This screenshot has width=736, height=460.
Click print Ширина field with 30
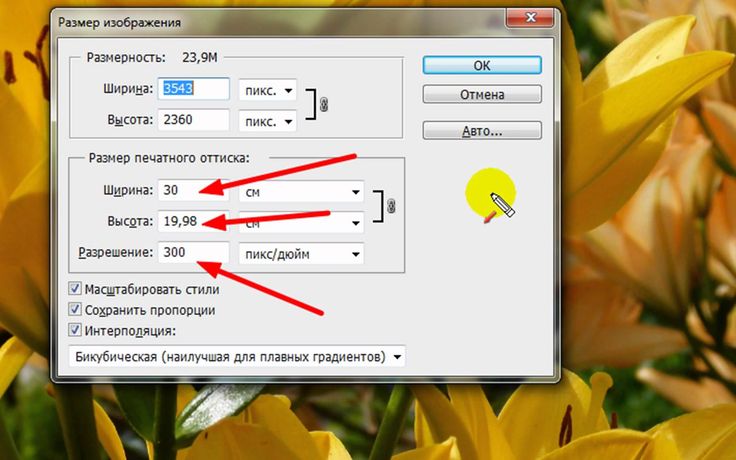click(x=193, y=190)
